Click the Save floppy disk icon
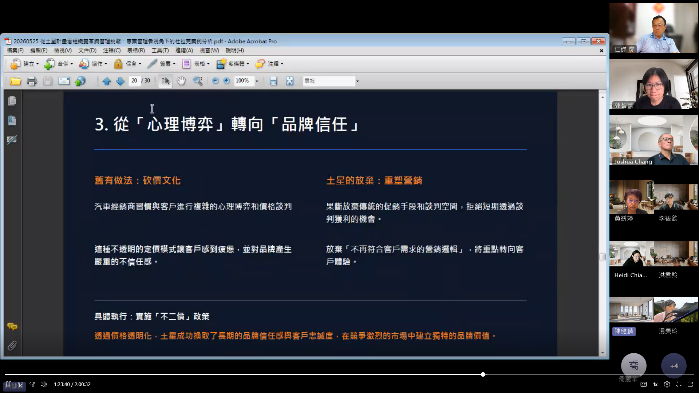699x393 pixels. (48, 81)
